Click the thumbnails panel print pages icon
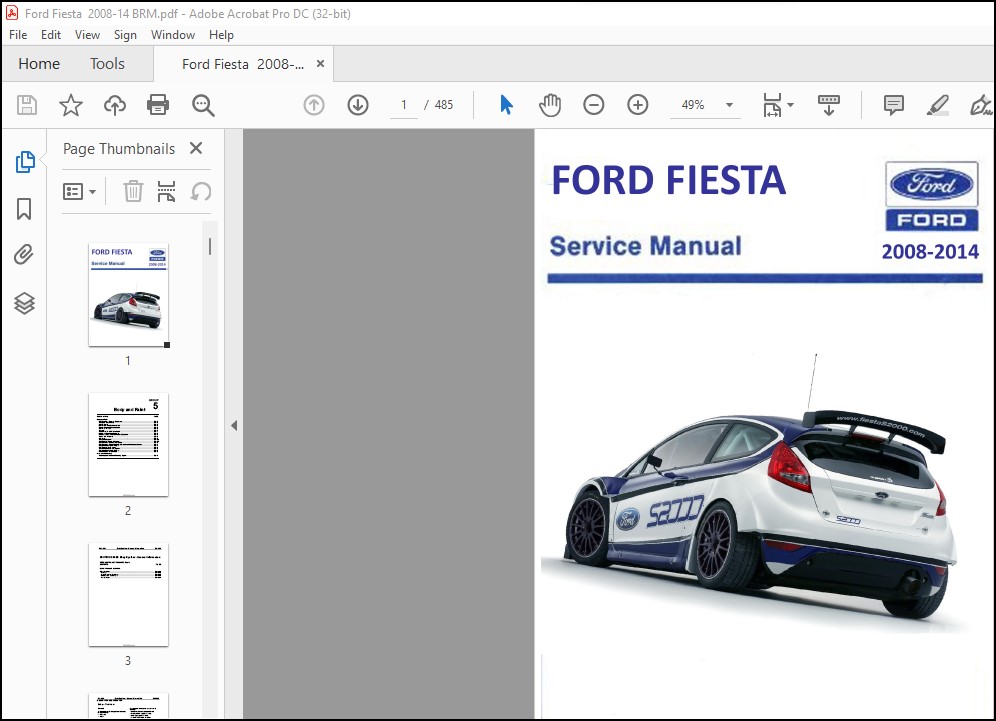This screenshot has height=721, width=996. [x=166, y=191]
